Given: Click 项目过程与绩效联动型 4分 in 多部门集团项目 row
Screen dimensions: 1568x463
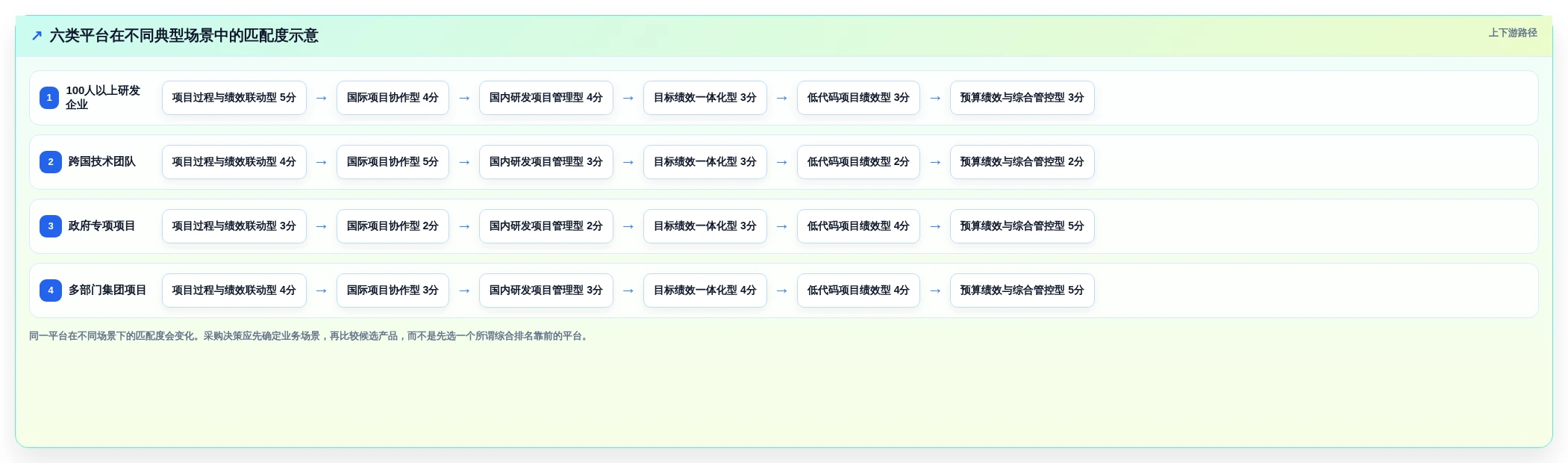Looking at the screenshot, I should point(234,290).
